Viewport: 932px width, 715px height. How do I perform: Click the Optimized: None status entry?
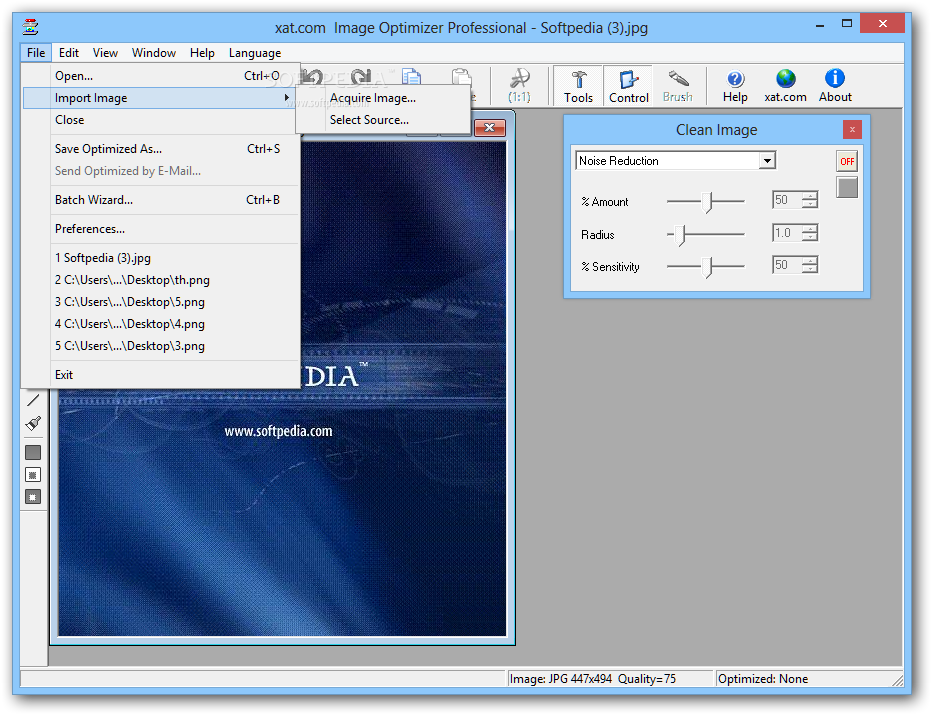tap(763, 679)
